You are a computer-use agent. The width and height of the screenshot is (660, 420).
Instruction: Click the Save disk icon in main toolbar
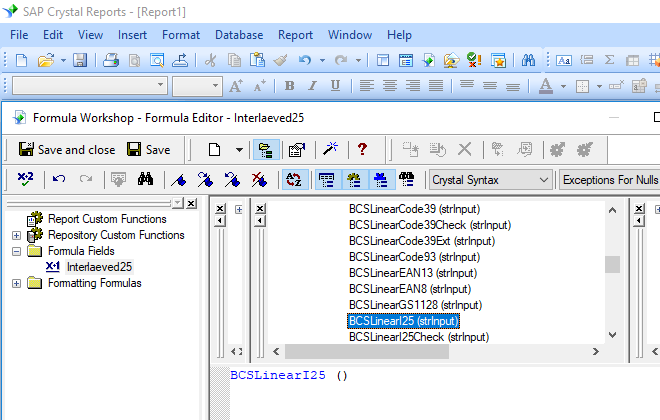click(80, 61)
